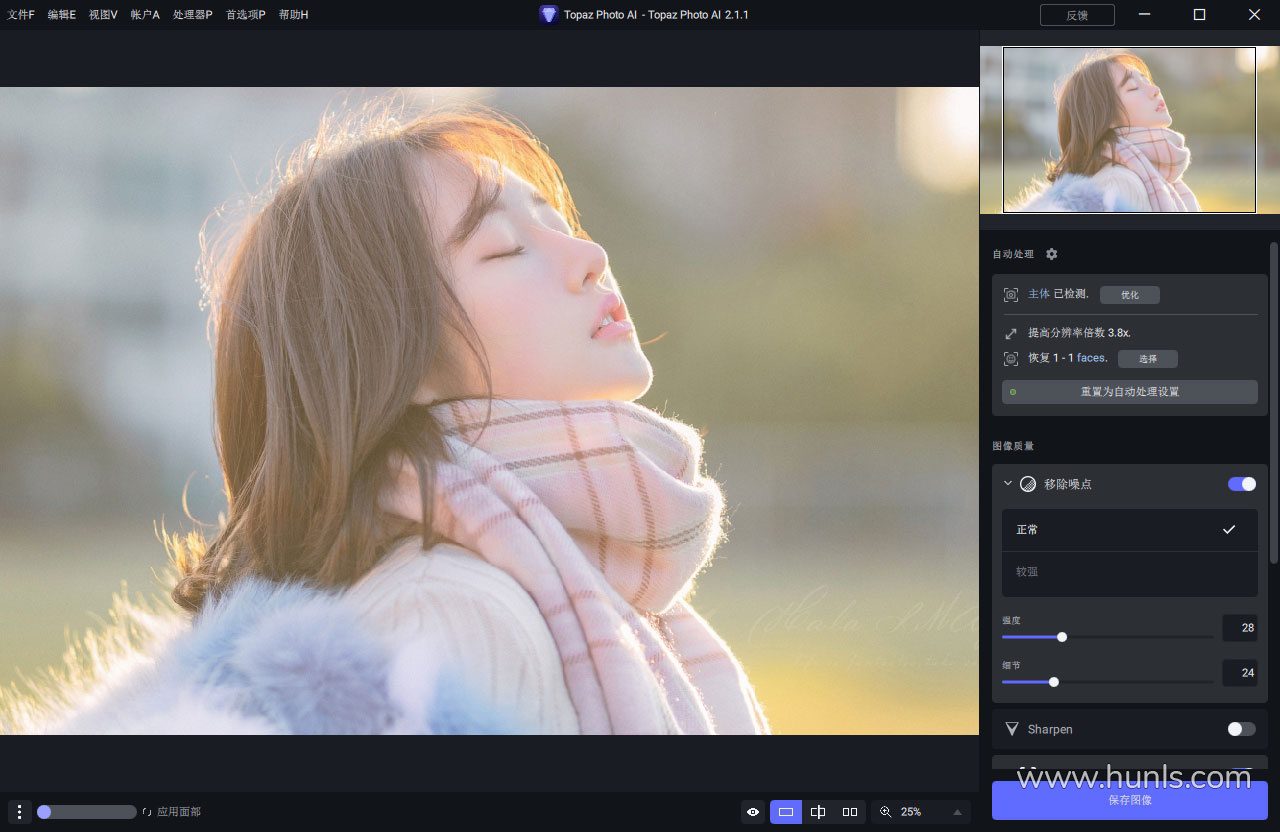This screenshot has height=832, width=1280.
Task: Collapse the 移除噪点 section chevron
Action: (1008, 484)
